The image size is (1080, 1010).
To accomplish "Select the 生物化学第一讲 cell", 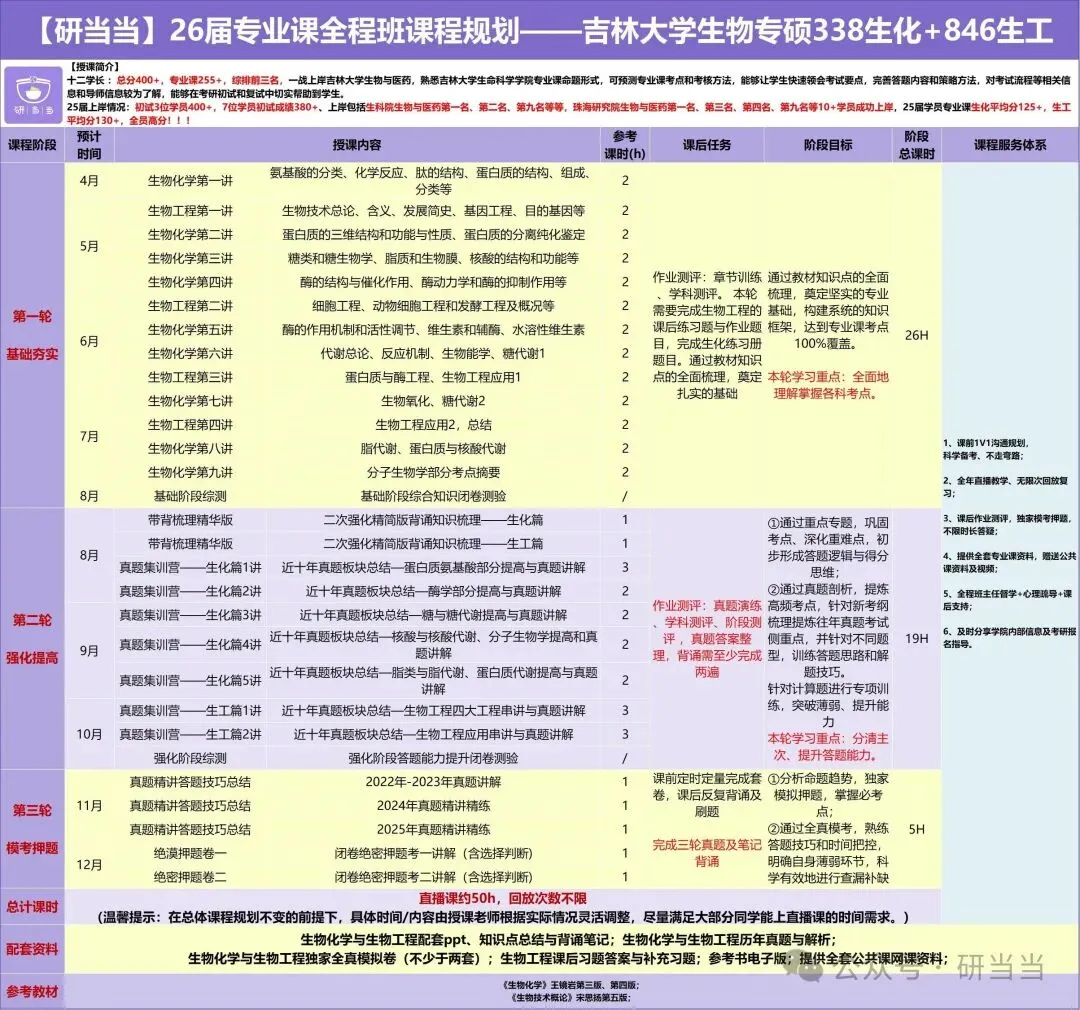I will (190, 181).
